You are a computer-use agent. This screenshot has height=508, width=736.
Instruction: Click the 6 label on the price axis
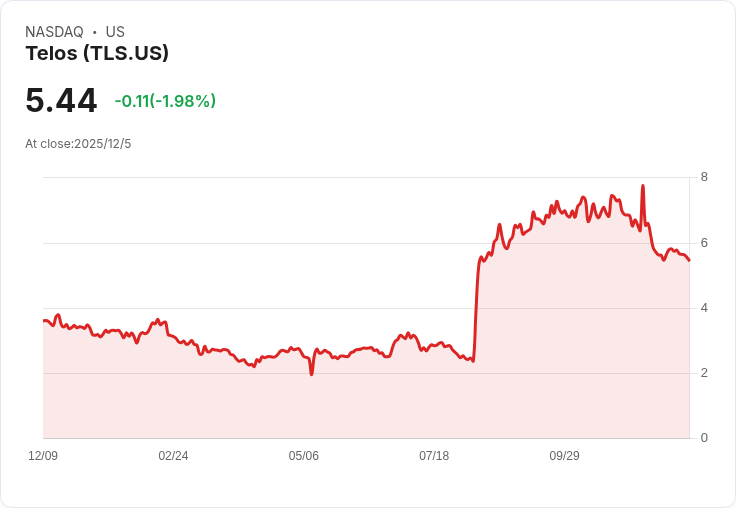pos(704,243)
